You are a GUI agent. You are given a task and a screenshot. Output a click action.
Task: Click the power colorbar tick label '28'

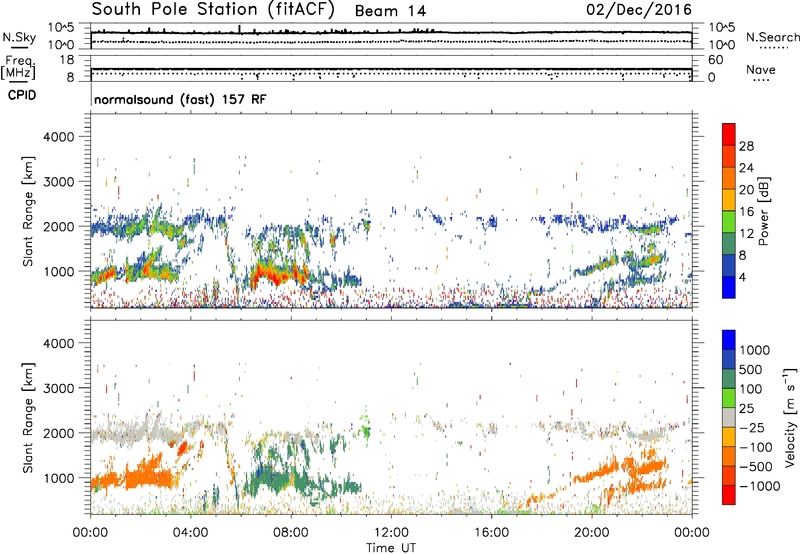click(x=746, y=146)
